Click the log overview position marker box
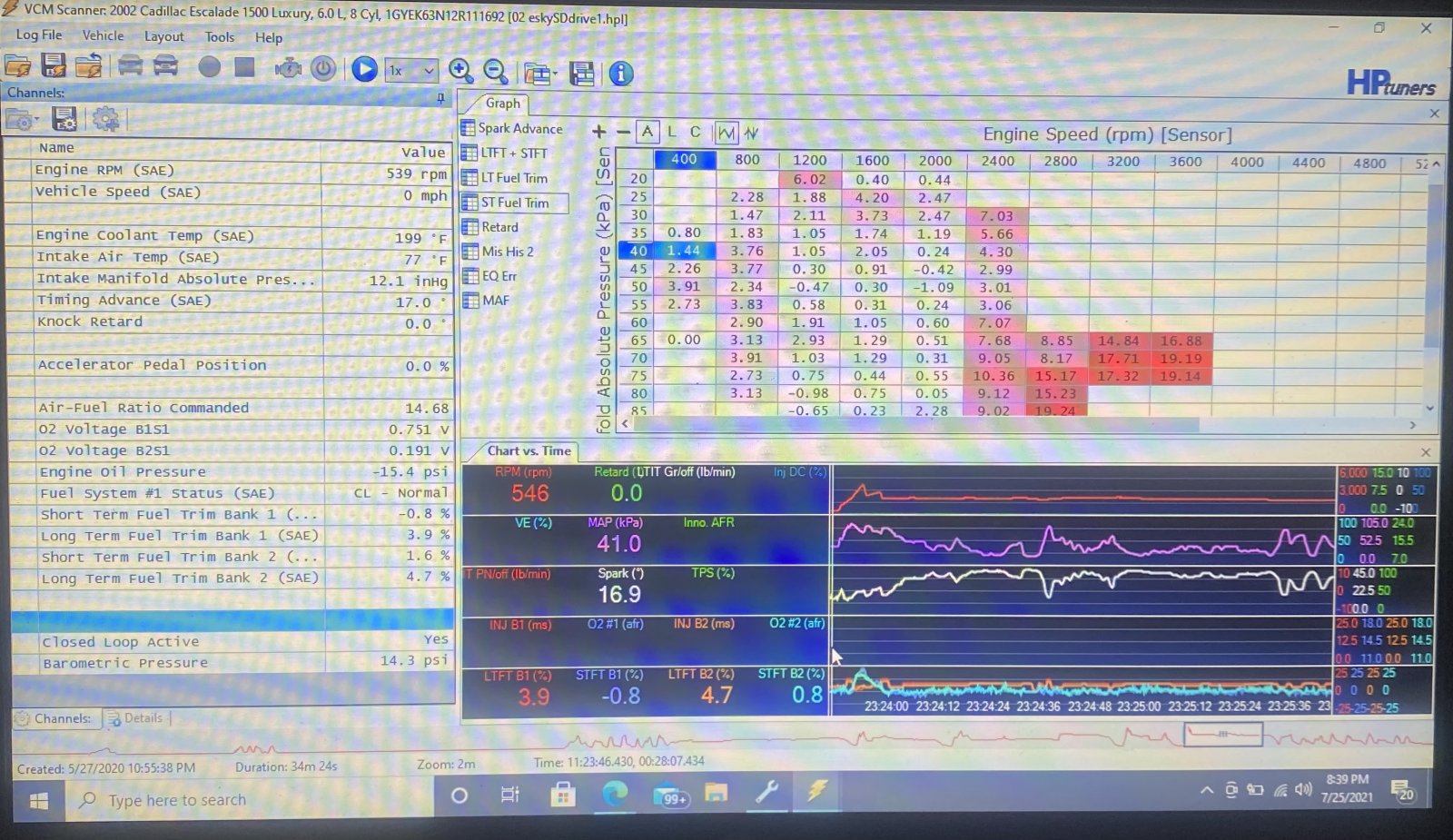 [x=1223, y=734]
